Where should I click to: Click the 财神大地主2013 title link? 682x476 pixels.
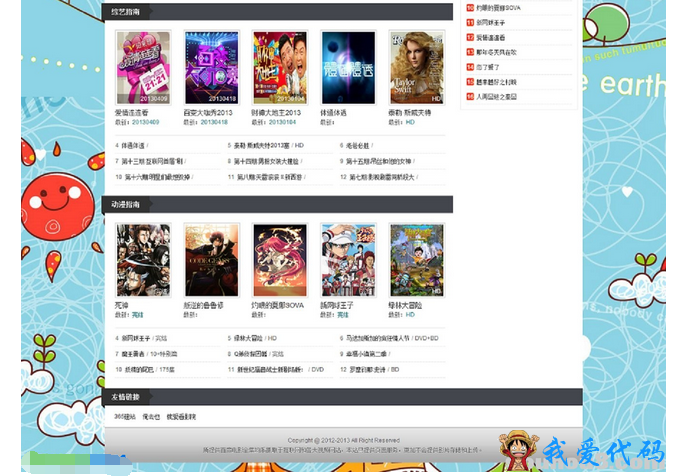click(276, 113)
